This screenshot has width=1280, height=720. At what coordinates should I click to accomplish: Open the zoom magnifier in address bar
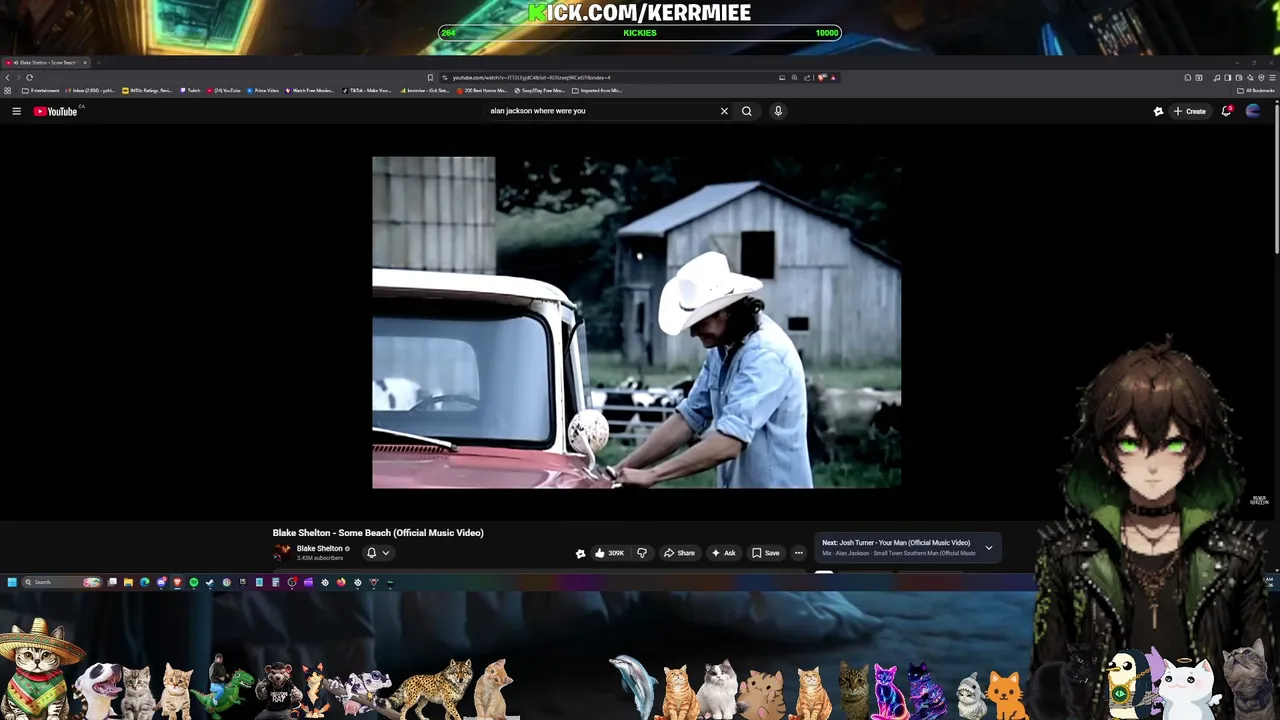click(794, 77)
